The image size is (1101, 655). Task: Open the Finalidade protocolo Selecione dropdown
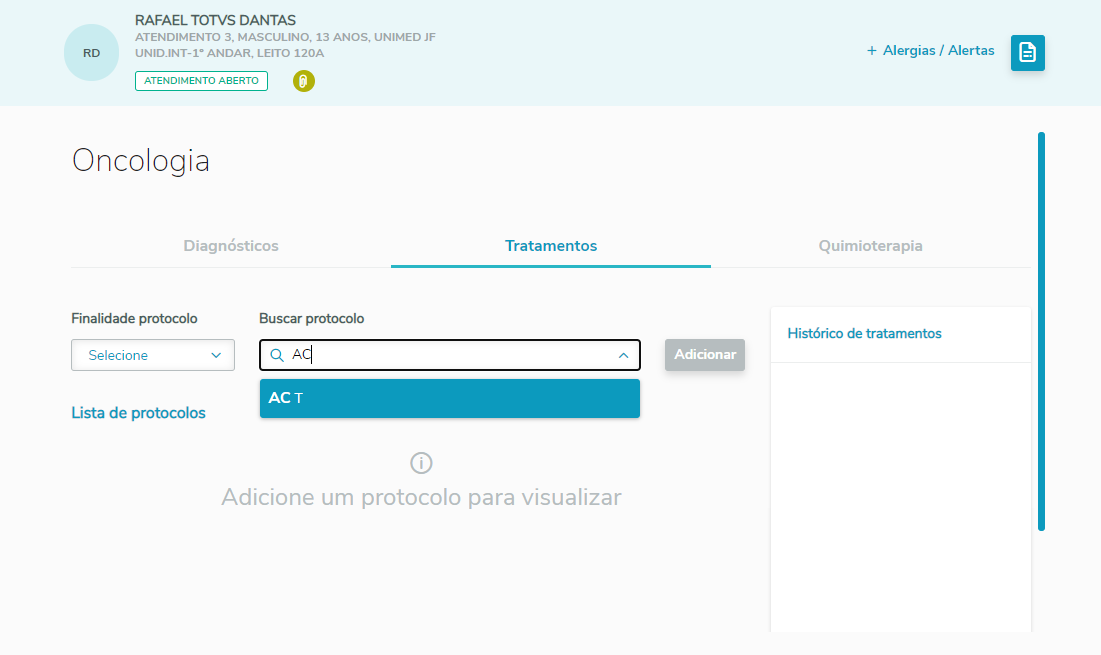[153, 355]
